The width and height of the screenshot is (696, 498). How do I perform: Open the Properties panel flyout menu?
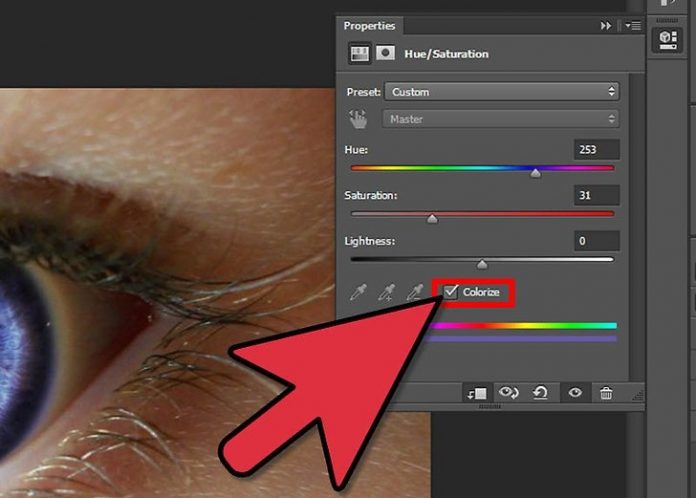pos(631,25)
